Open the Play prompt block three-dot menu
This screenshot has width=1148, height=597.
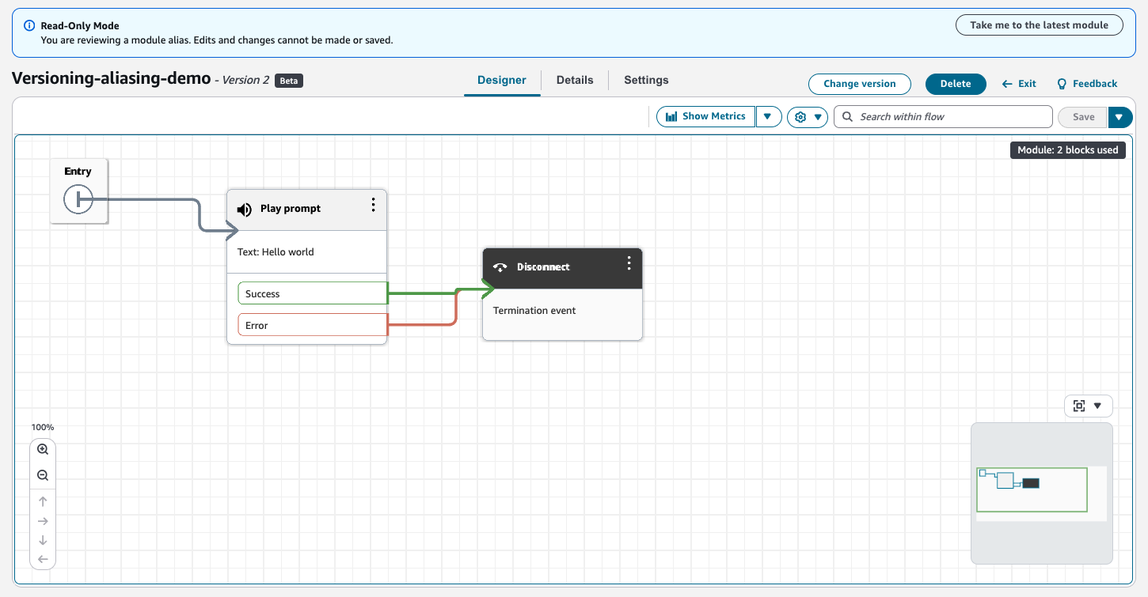tap(373, 206)
